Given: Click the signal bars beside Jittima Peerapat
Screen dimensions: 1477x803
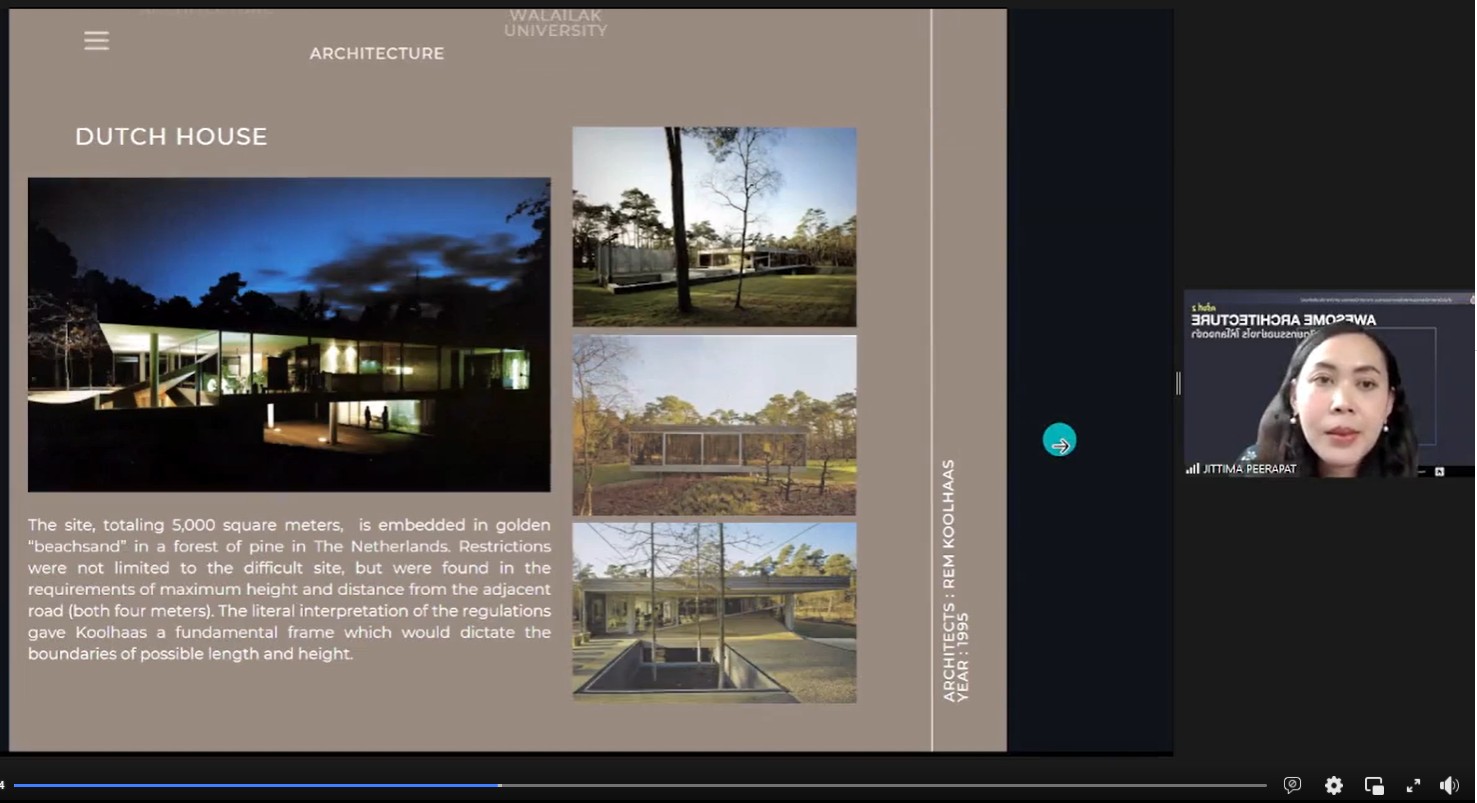Looking at the screenshot, I should coord(1192,469).
